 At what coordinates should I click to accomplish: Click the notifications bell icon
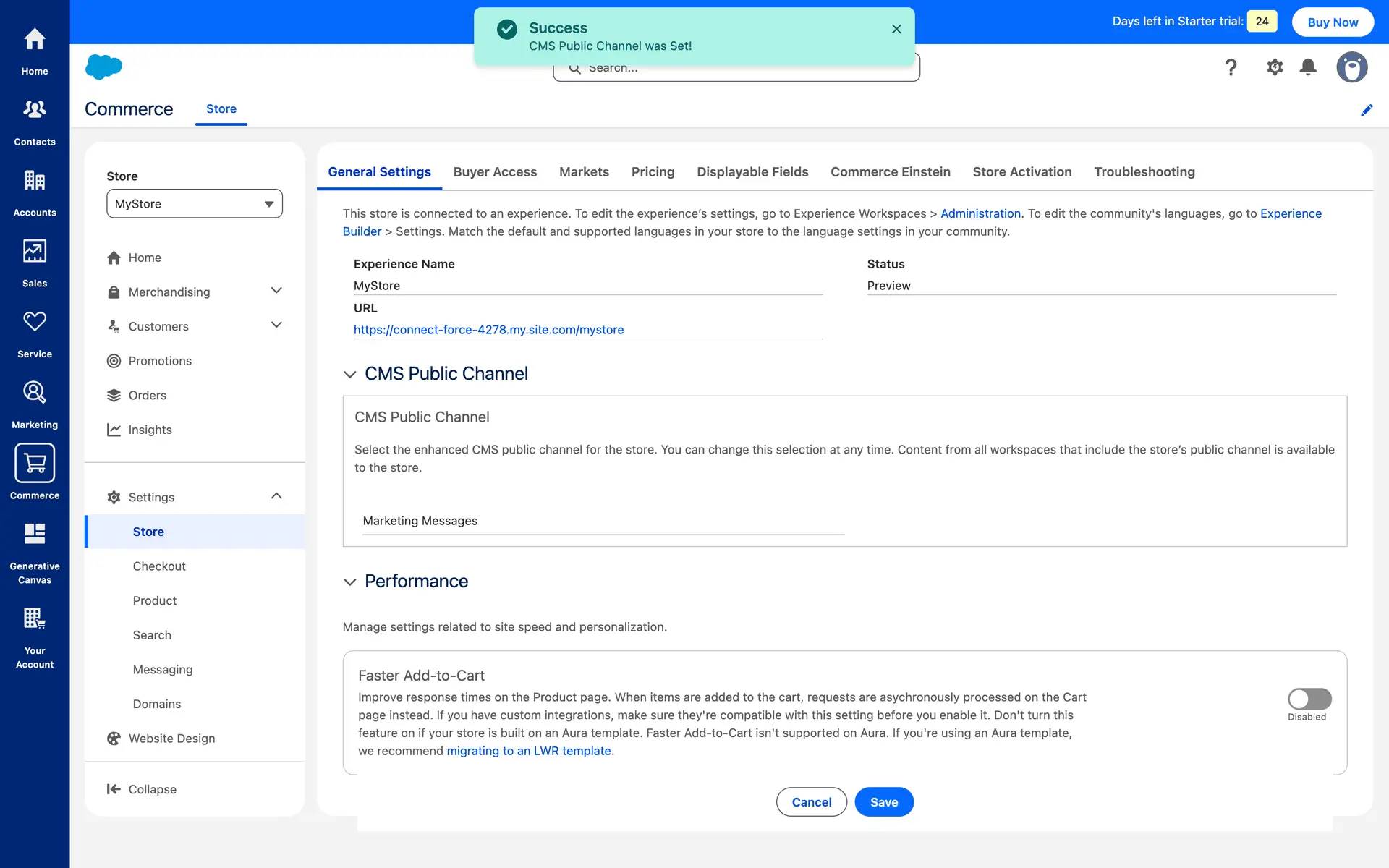pos(1307,67)
